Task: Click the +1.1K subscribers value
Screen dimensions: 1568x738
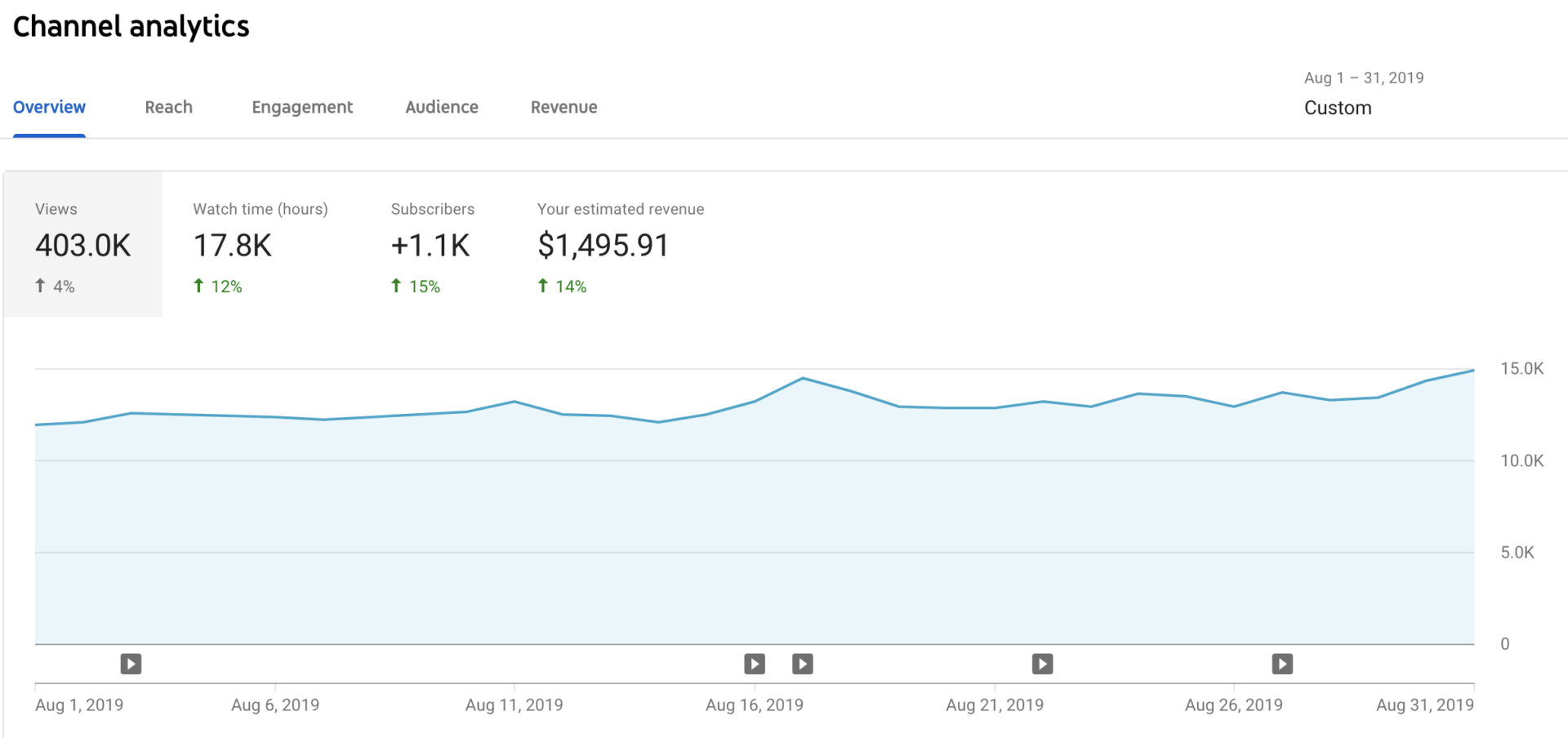Action: [x=430, y=245]
